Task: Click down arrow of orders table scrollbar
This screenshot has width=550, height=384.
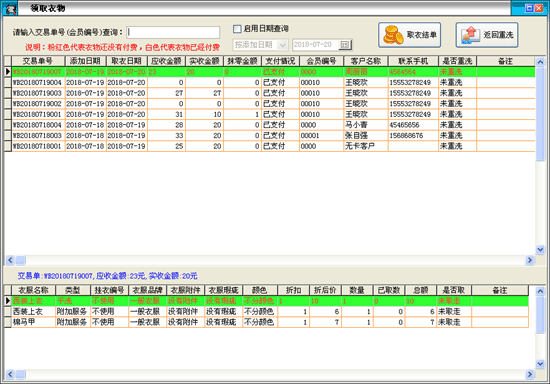Action: (540, 250)
